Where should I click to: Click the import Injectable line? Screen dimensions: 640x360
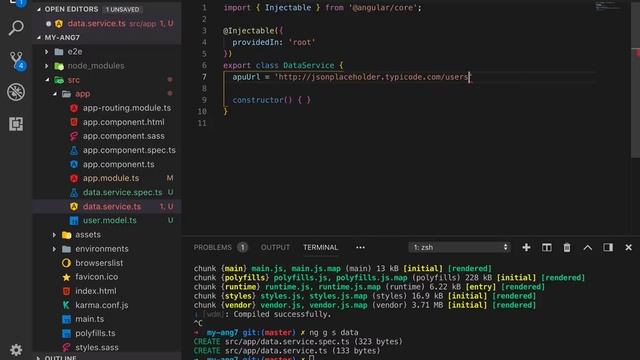[322, 8]
